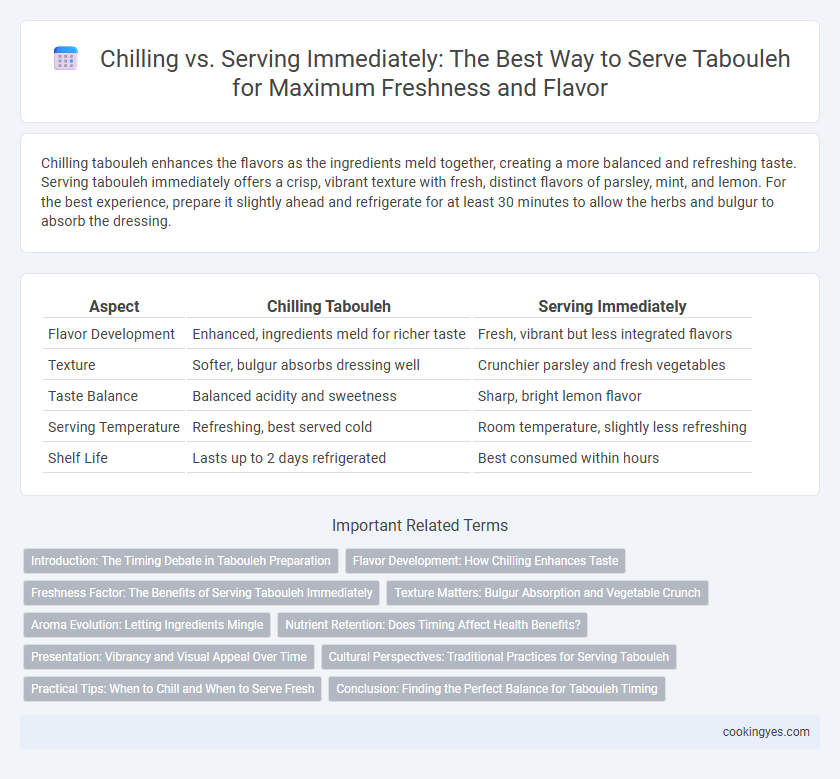This screenshot has width=840, height=779.
Task: Click the article title heading
Action: (x=445, y=73)
